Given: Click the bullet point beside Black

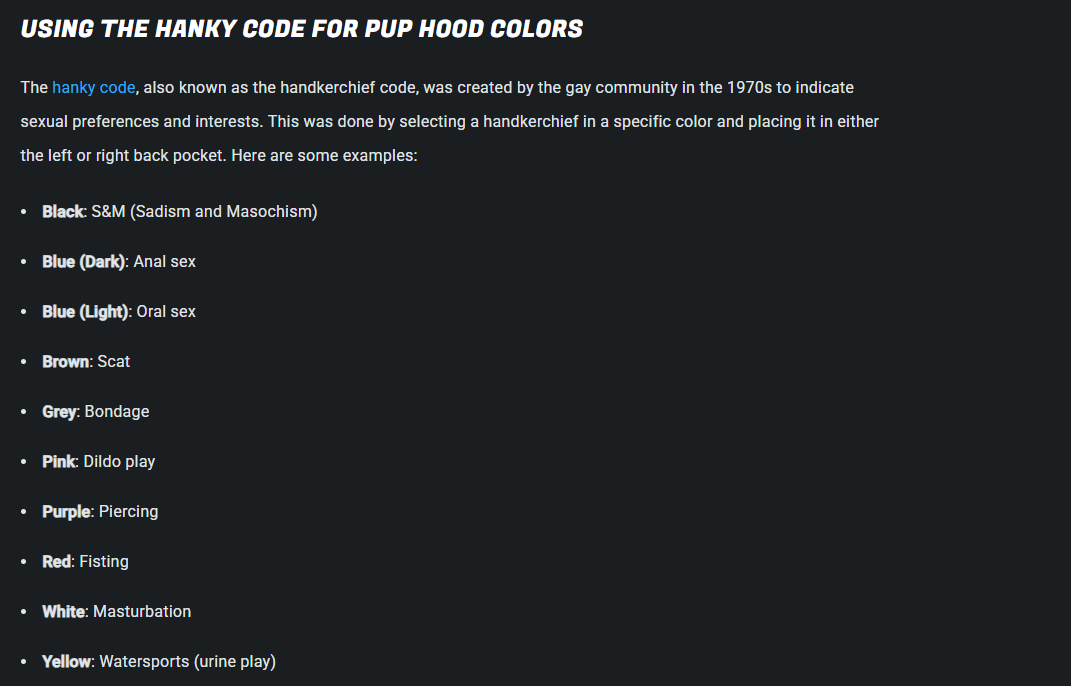Looking at the screenshot, I should coord(24,212).
